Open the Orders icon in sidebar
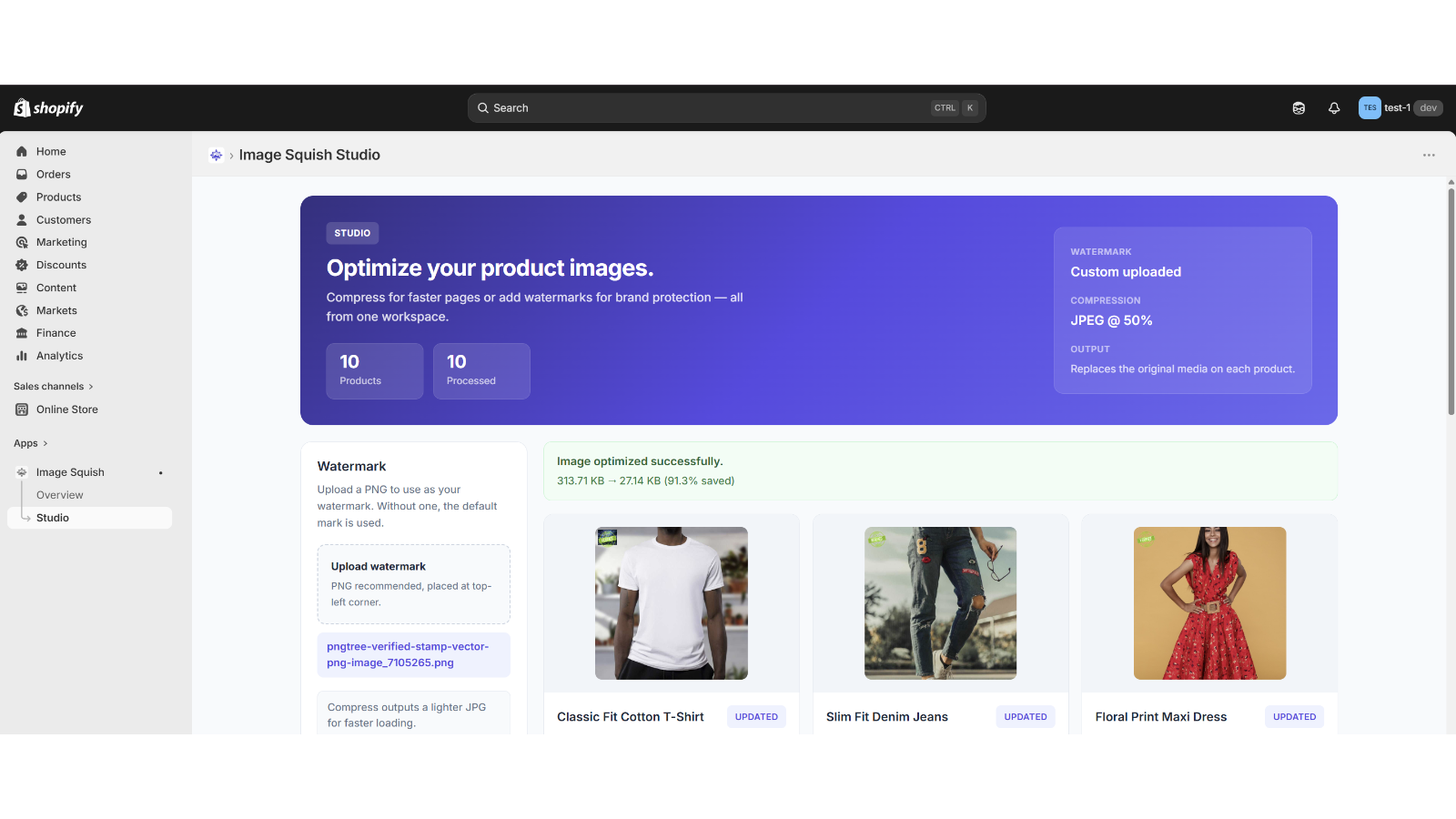The width and height of the screenshot is (1456, 819). (22, 175)
